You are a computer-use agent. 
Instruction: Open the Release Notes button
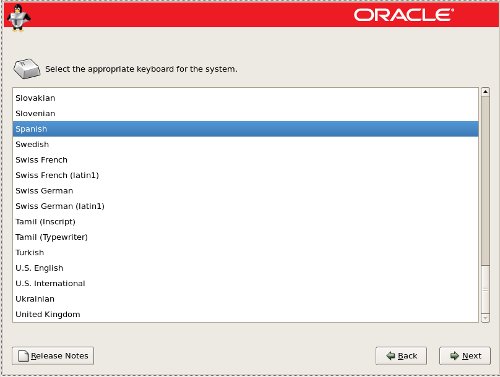coord(53,356)
